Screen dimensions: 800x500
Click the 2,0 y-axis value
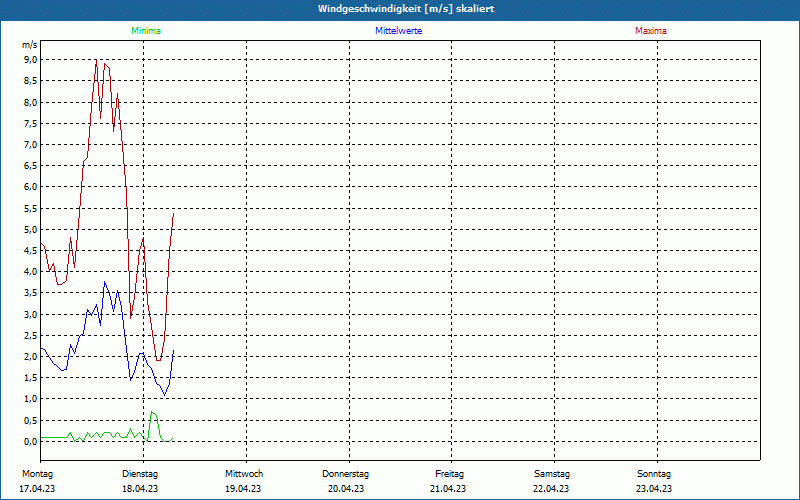(31, 357)
